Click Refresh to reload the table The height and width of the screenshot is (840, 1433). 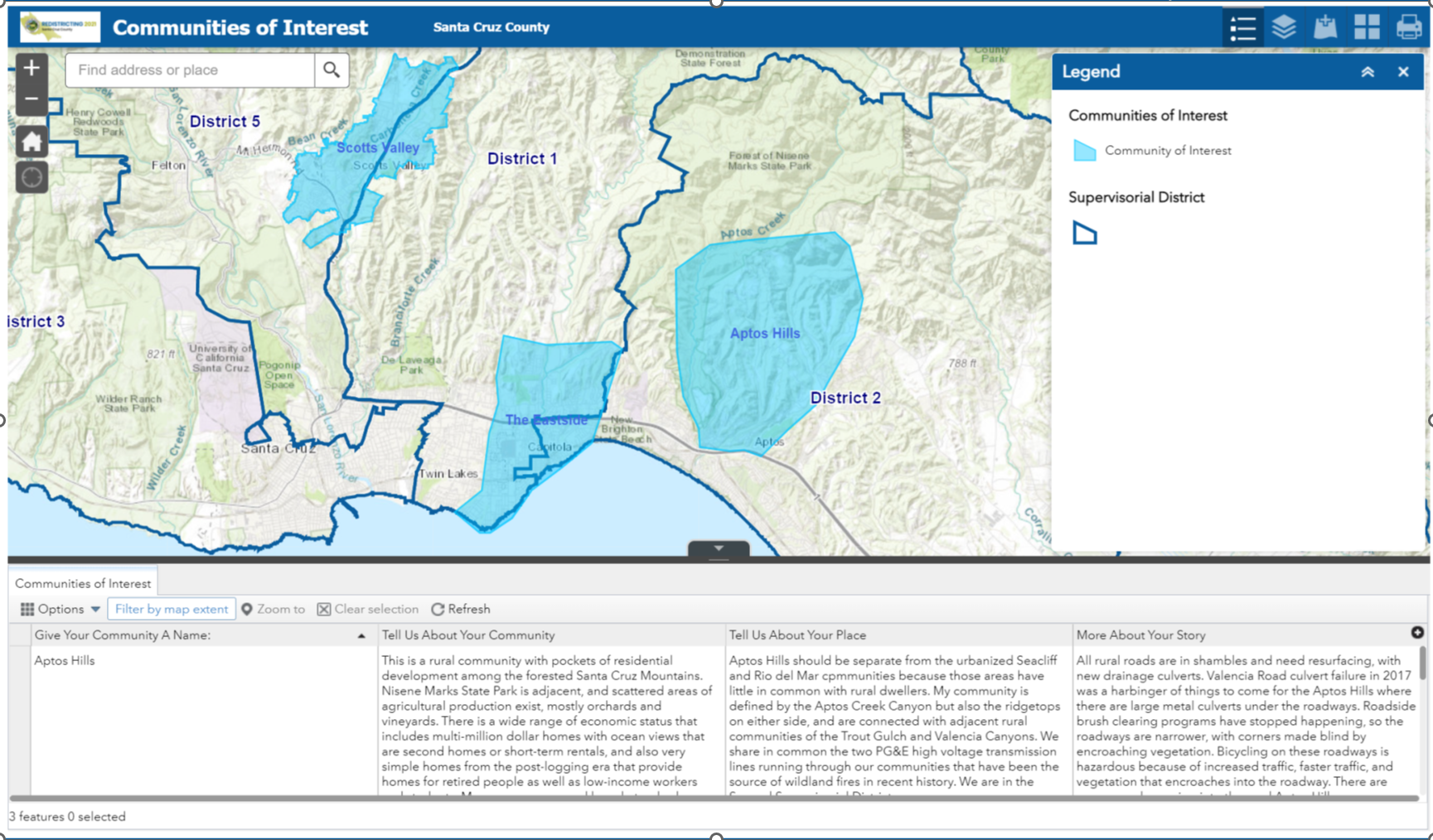pos(461,609)
